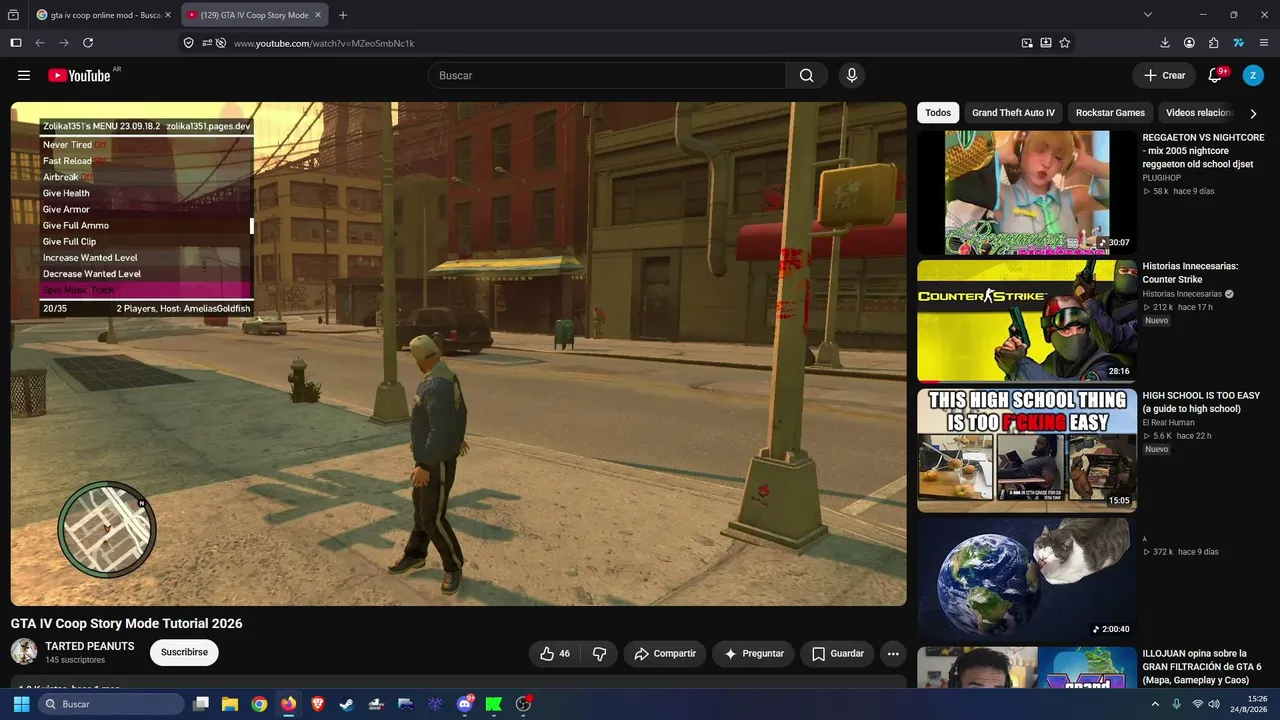Open the volume control in system tray

[1214, 704]
